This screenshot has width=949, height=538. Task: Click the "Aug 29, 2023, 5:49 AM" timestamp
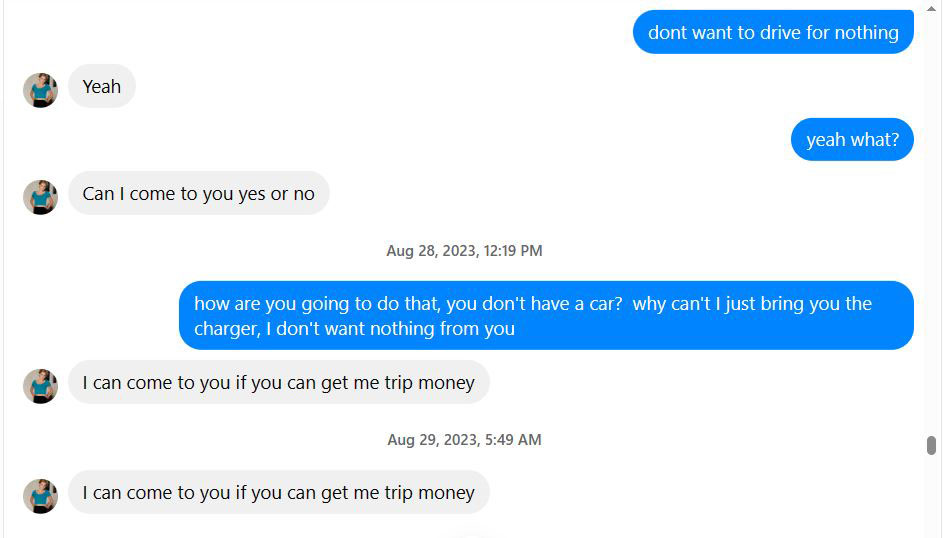(464, 440)
